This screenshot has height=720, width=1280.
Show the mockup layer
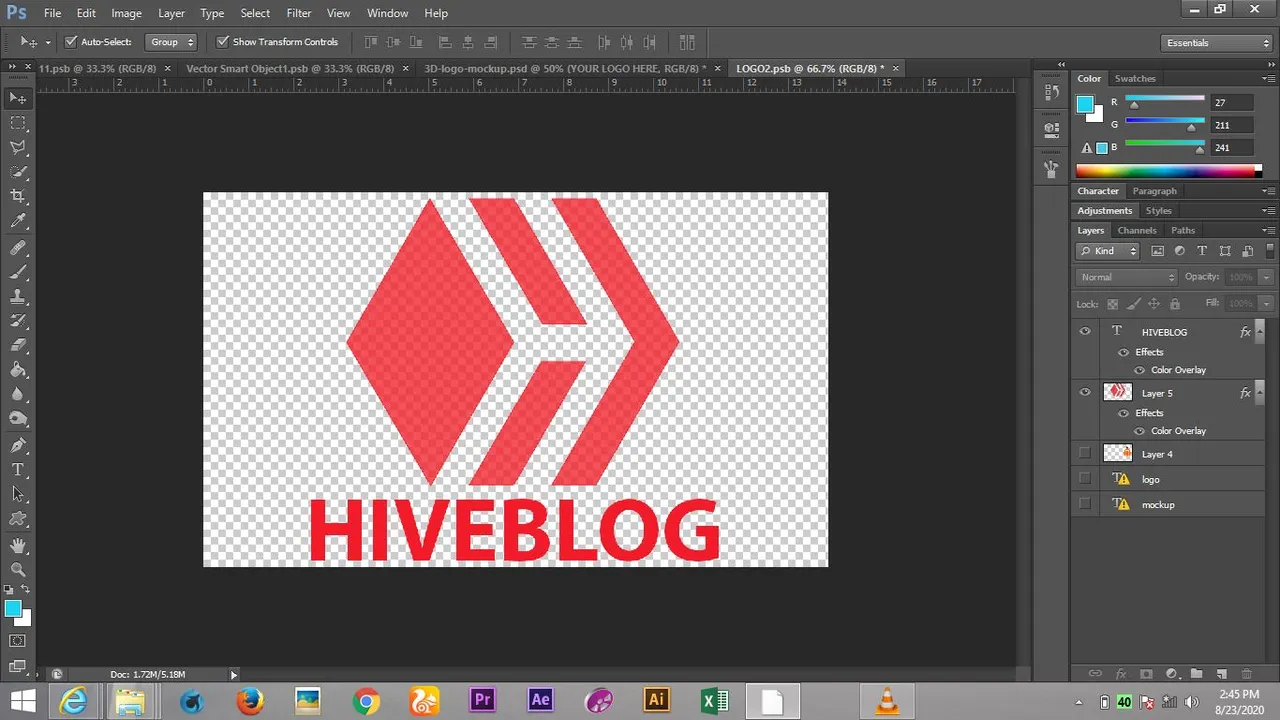tap(1085, 505)
